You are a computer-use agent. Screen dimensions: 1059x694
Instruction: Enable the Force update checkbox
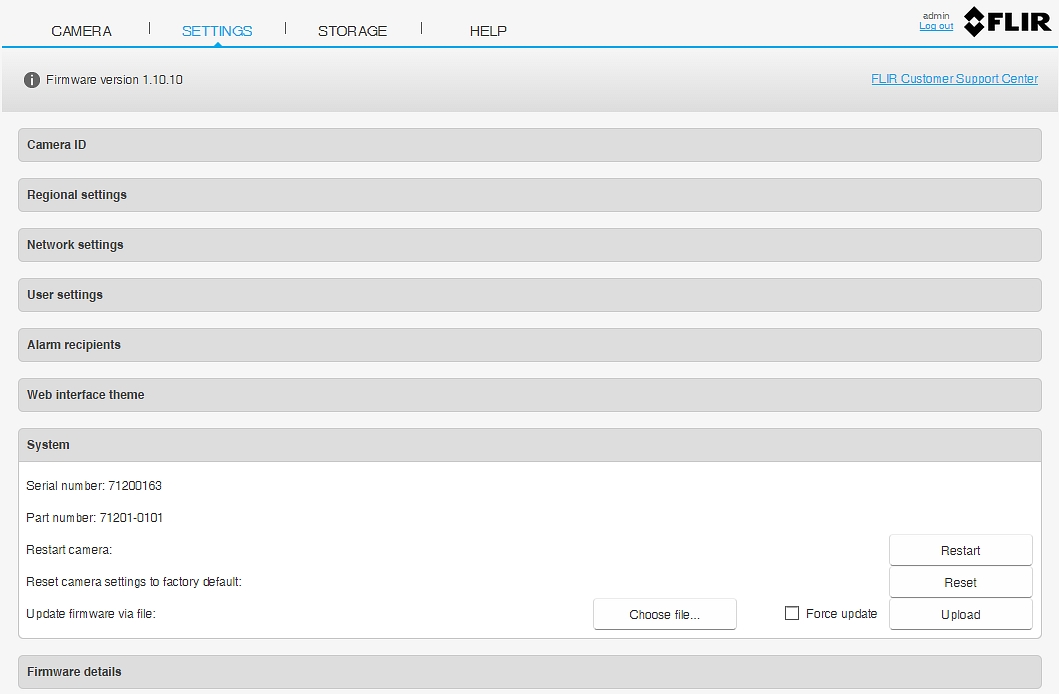click(792, 614)
